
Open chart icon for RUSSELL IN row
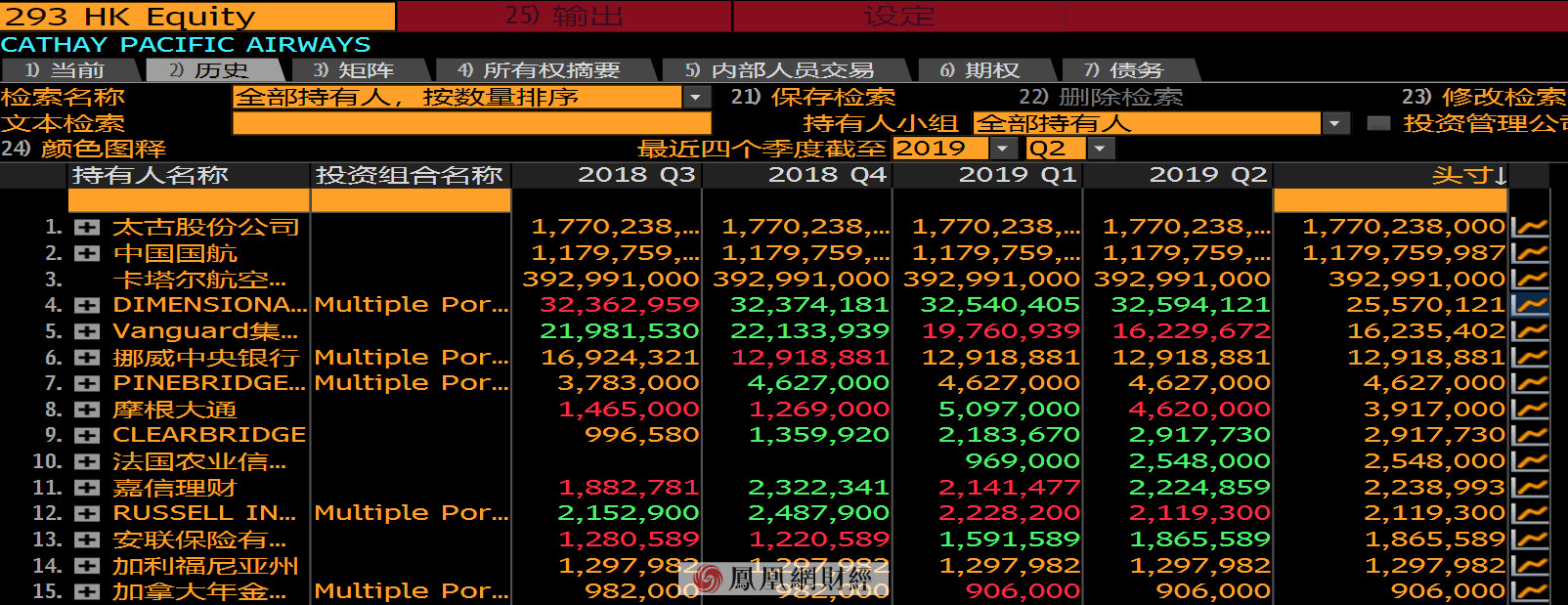[1530, 513]
